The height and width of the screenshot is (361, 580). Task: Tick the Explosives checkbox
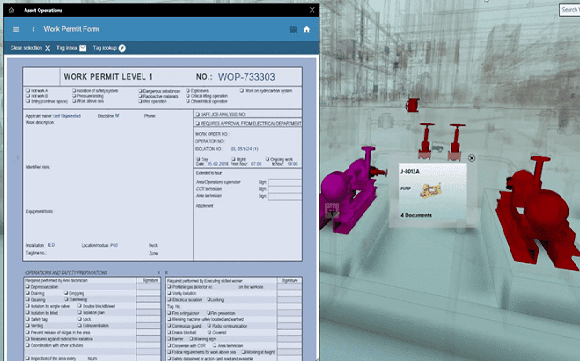pyautogui.click(x=188, y=91)
